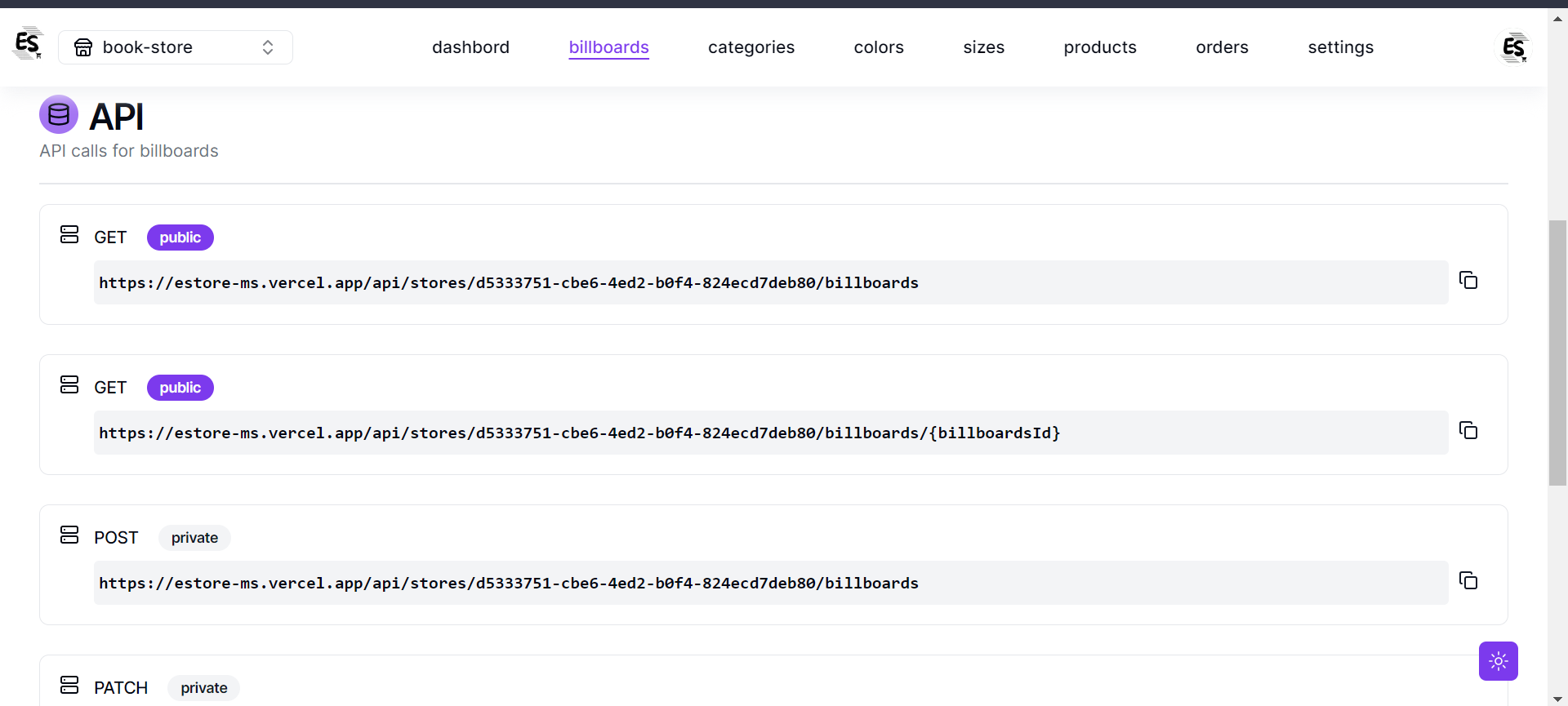Click the purple database API icon
Image resolution: width=1568 pixels, height=706 pixels.
(x=59, y=115)
